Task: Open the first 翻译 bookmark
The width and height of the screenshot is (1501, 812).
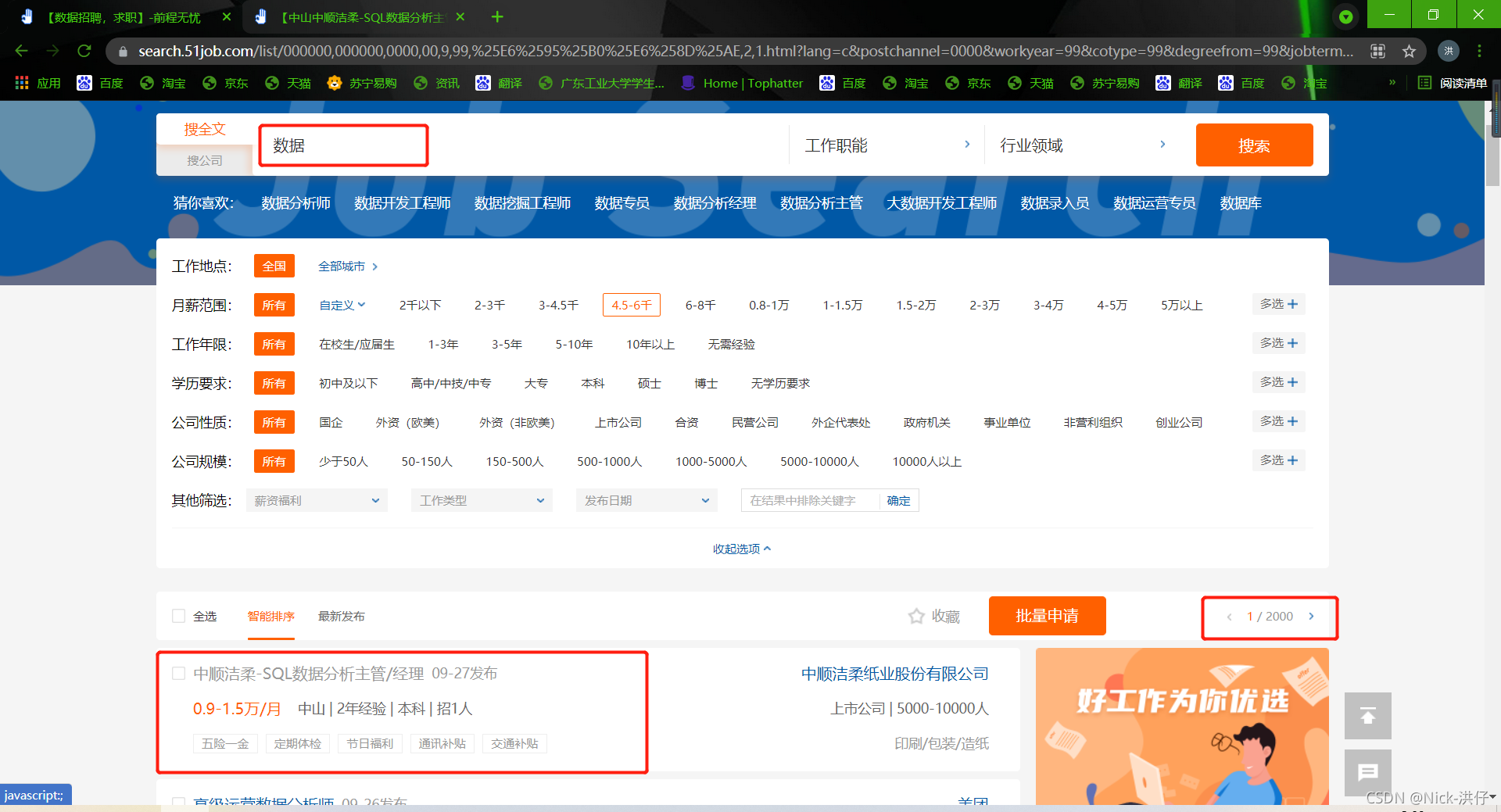Action: click(x=498, y=83)
